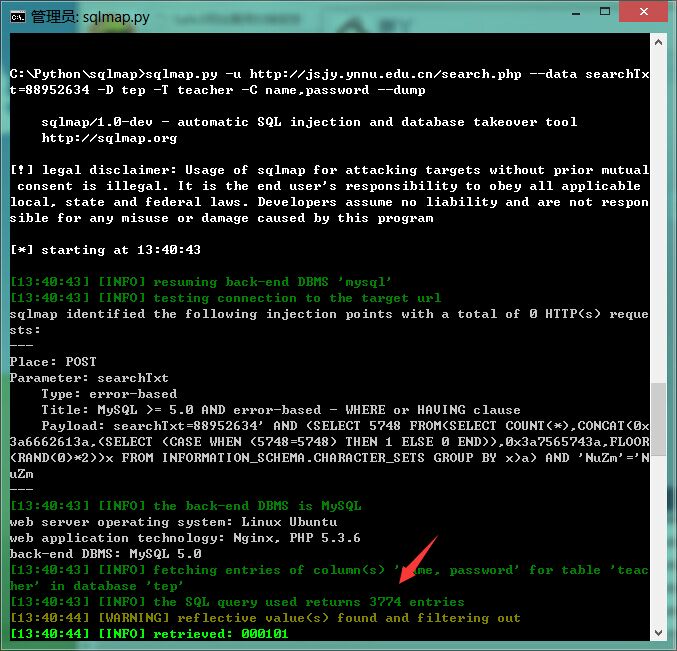The width and height of the screenshot is (677, 651).
Task: Click the vertical scrollbar thumb
Action: (x=658, y=419)
